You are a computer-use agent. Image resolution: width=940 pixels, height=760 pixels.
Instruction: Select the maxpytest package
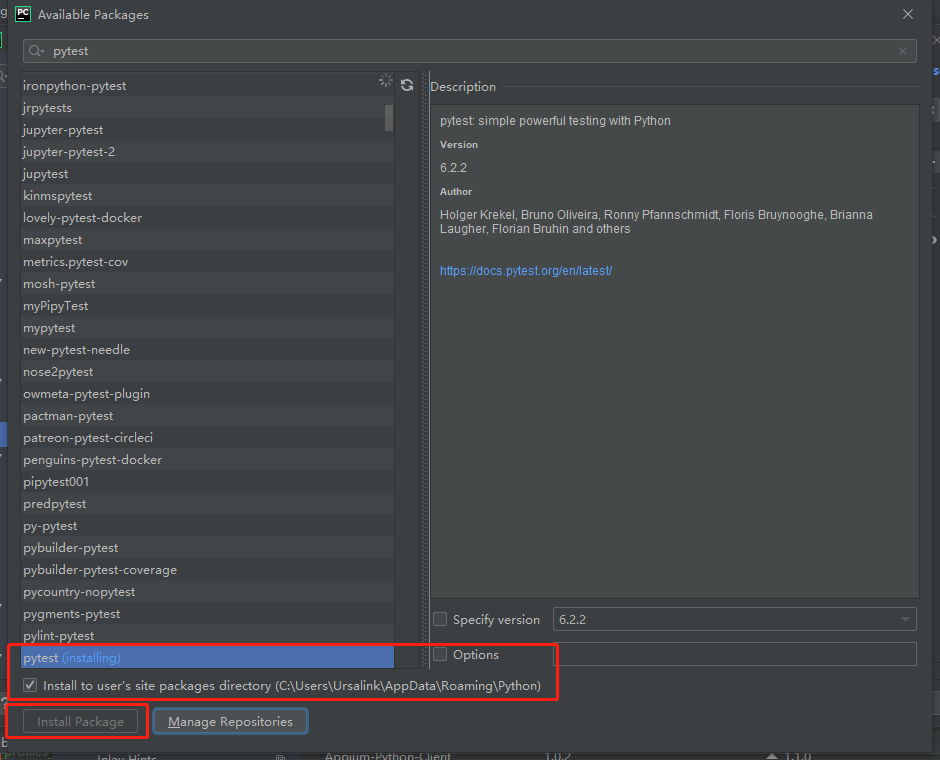[x=207, y=240]
